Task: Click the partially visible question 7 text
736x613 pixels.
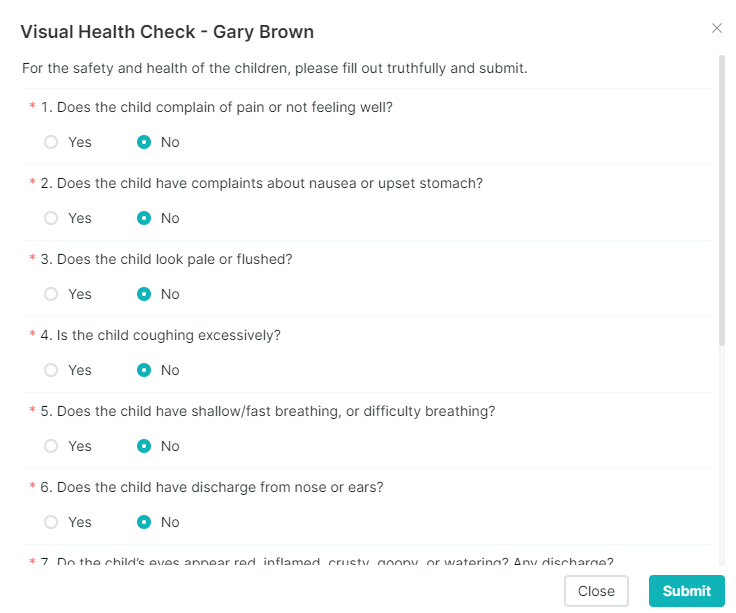Action: (x=327, y=561)
